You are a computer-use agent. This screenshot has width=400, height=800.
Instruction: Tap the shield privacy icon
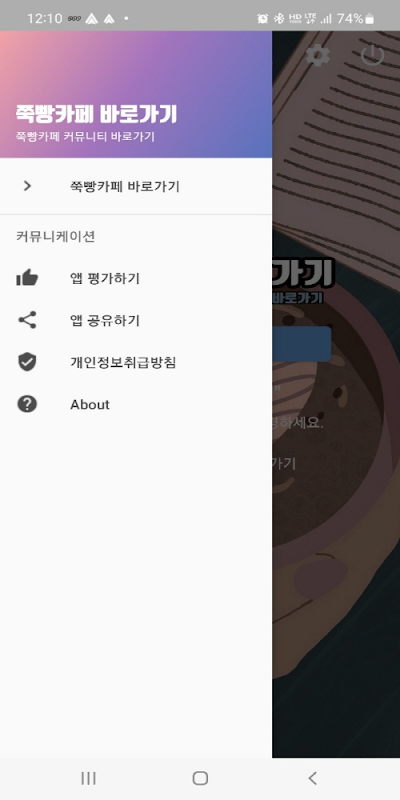coord(27,362)
